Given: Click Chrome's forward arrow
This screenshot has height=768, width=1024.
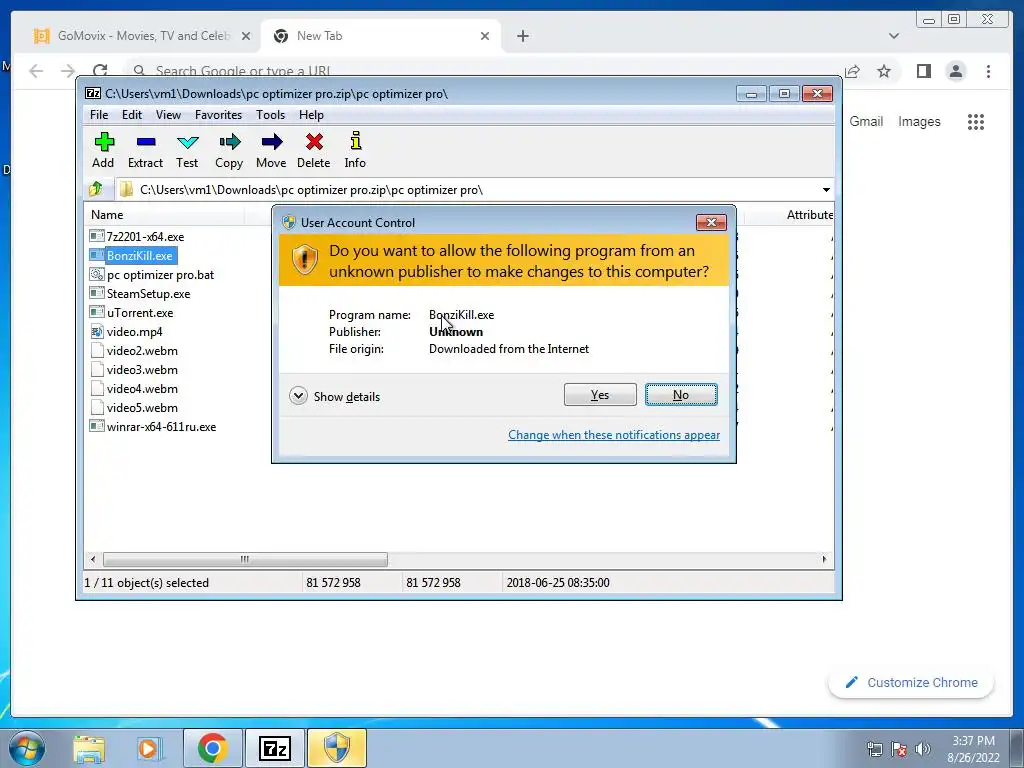Looking at the screenshot, I should tap(68, 71).
